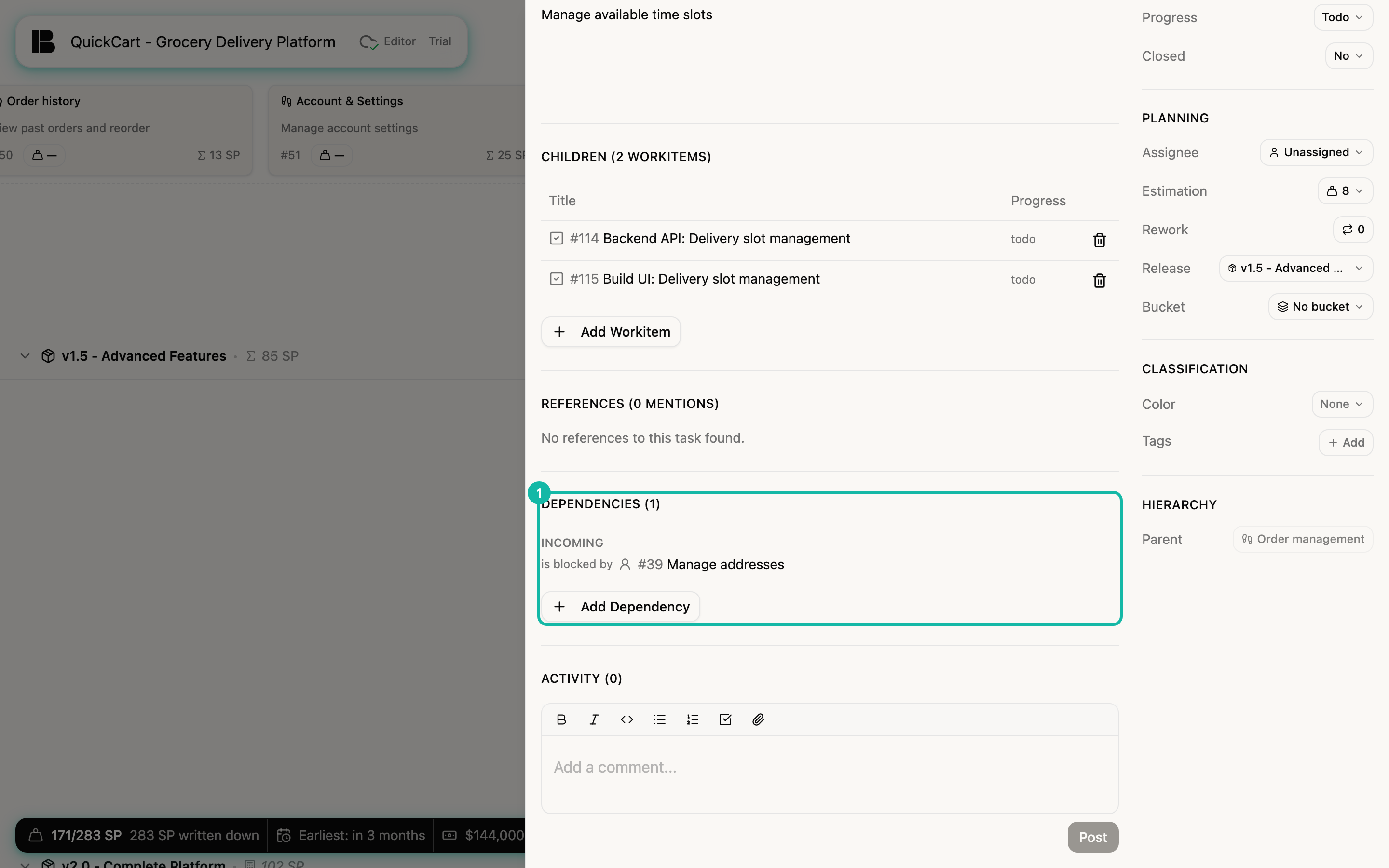
Task: Click the QuickCart app logo icon
Action: (x=43, y=41)
